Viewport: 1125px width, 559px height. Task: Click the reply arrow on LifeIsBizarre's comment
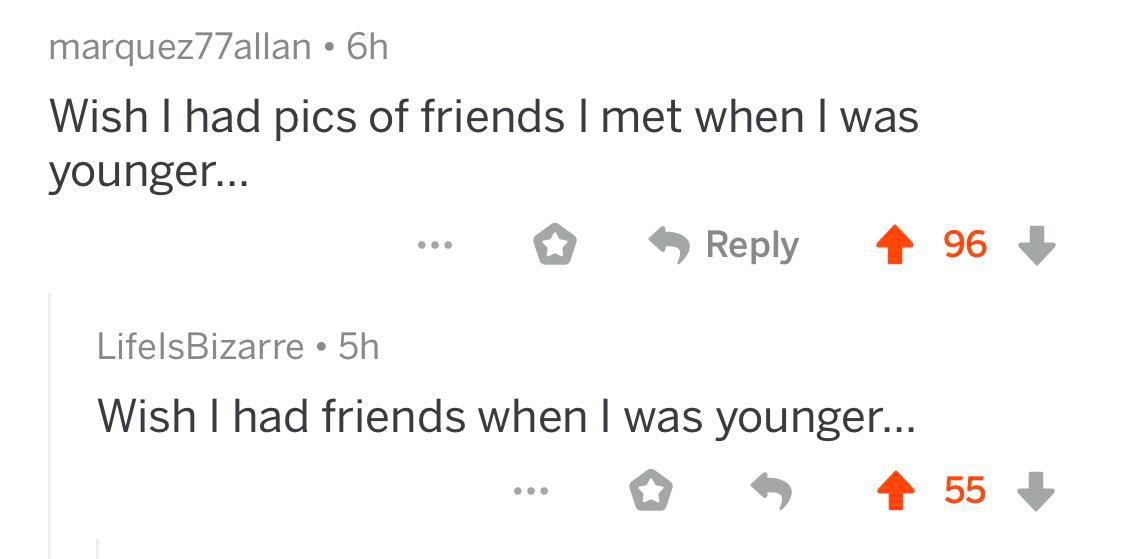click(x=771, y=490)
